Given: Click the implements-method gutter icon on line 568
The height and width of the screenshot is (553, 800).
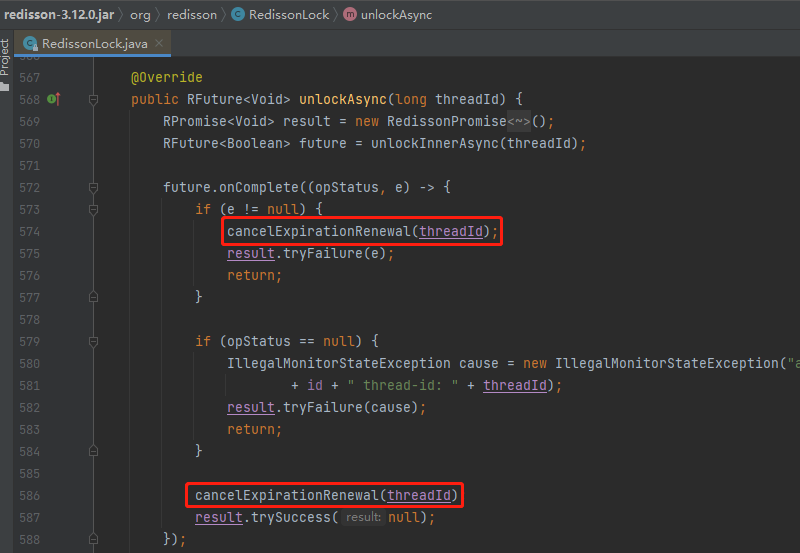Looking at the screenshot, I should (x=54, y=99).
